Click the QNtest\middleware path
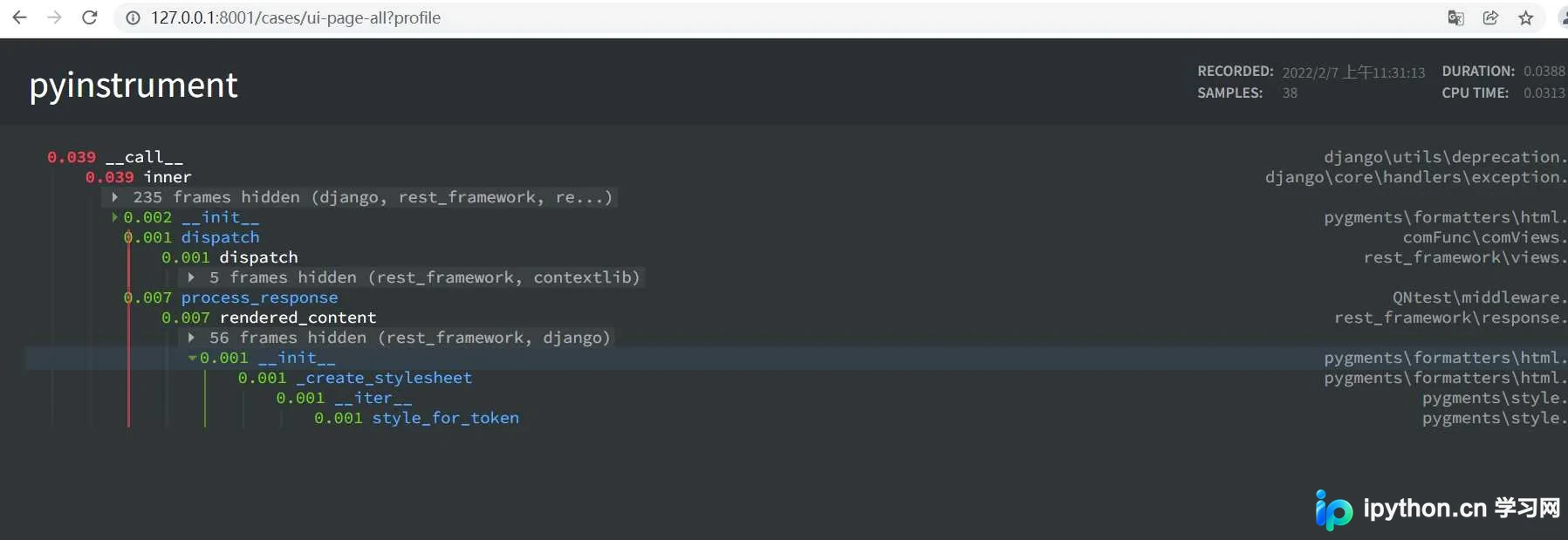The image size is (1568, 540). pos(1479,297)
